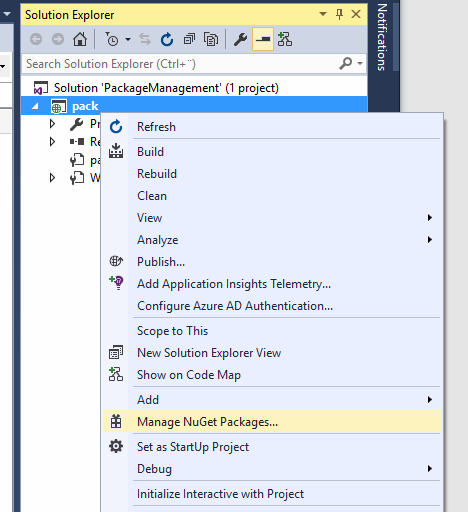Open the Solution Explorer window position dropdown
Screen dimensions: 468x512
(323, 14)
